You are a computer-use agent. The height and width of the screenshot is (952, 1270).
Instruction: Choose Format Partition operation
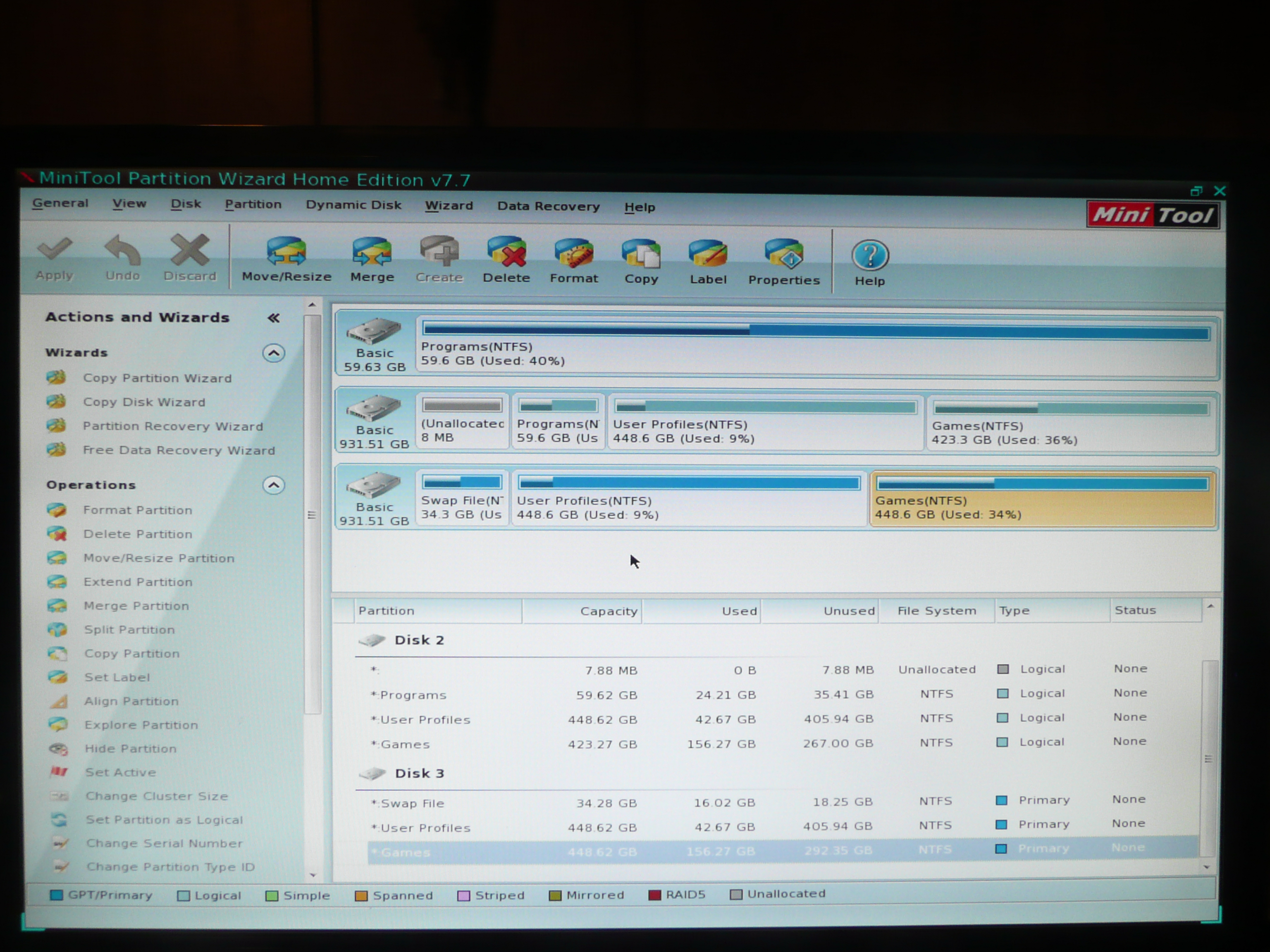[137, 510]
